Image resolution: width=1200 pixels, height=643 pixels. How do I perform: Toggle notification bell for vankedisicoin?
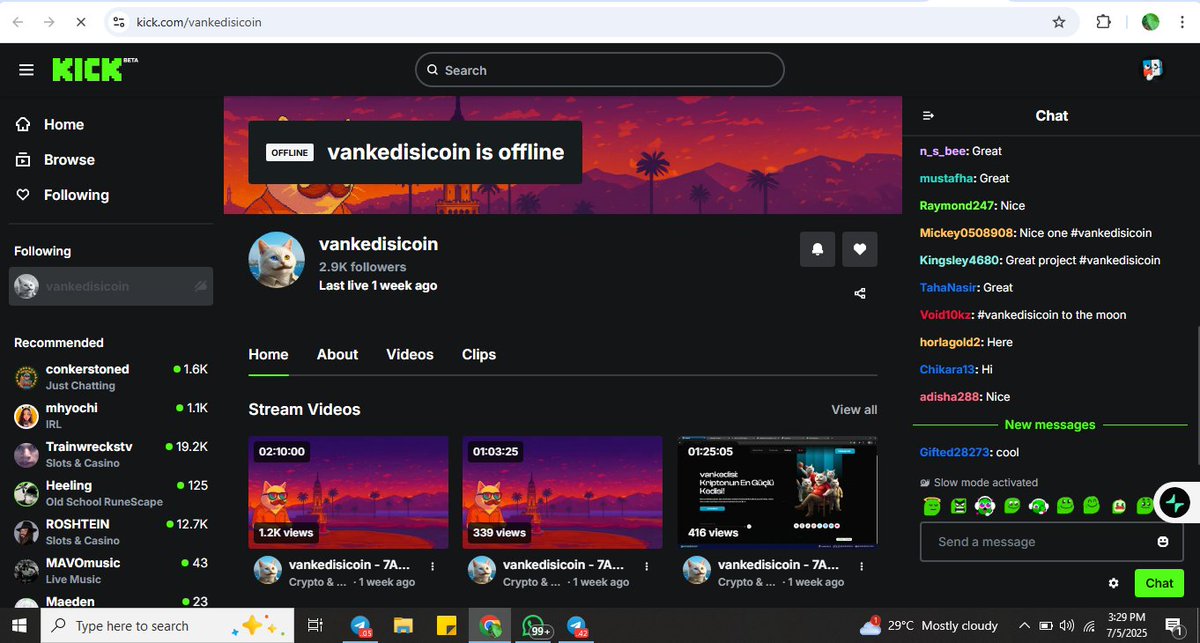tap(818, 250)
